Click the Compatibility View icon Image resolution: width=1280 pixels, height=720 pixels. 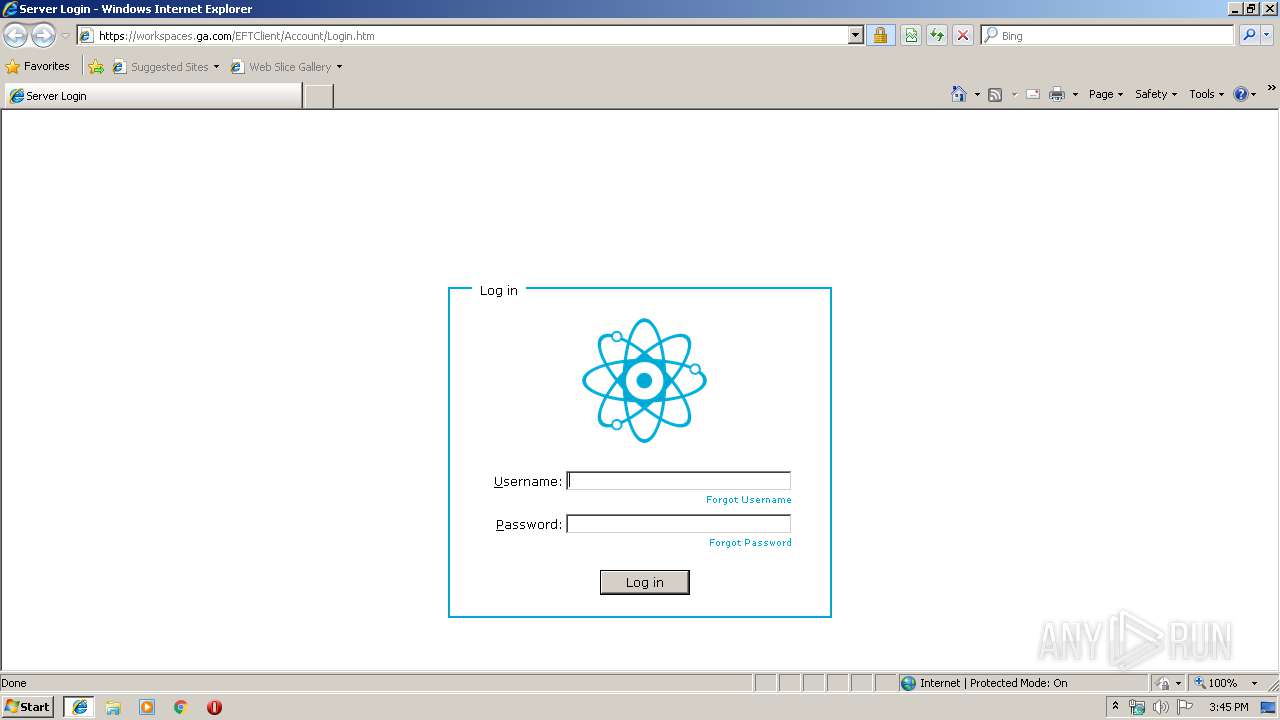(x=911, y=36)
